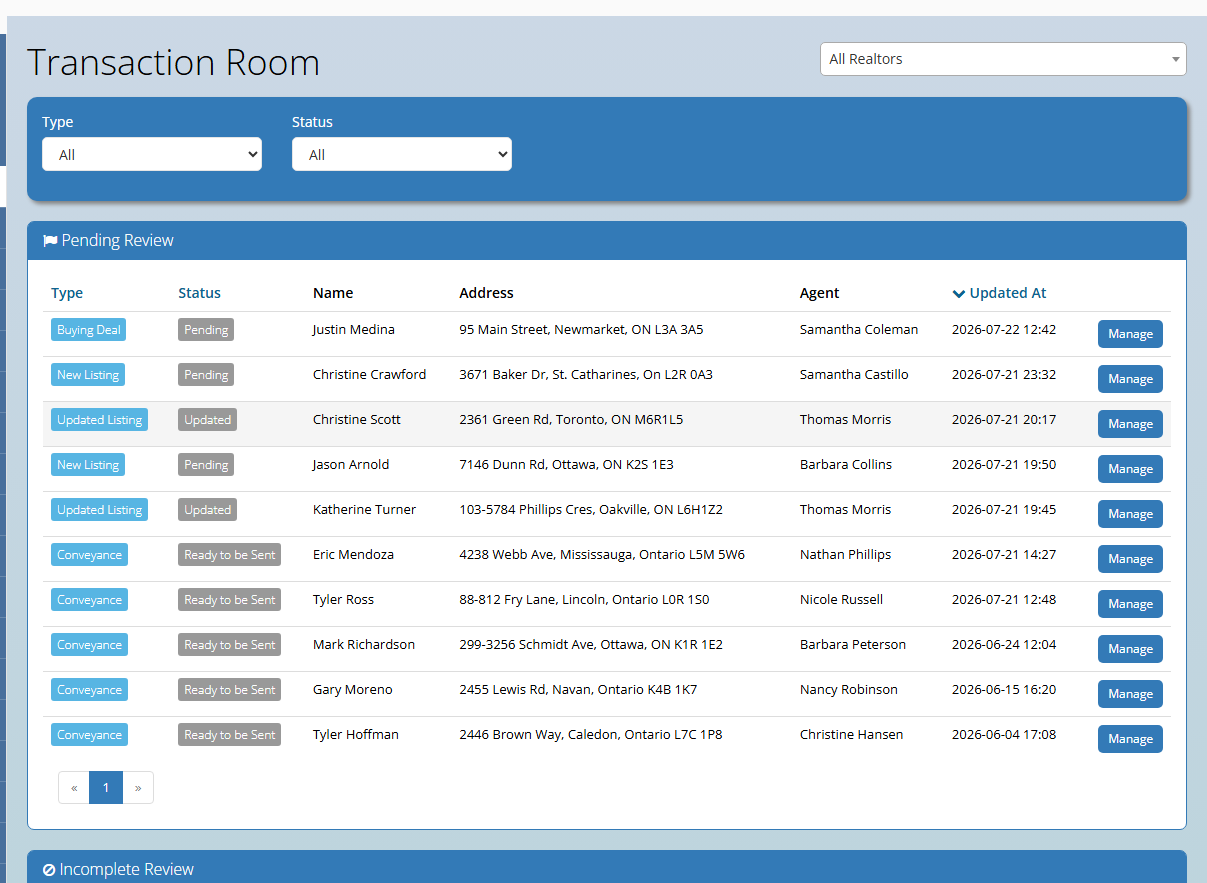Click agent name Barbara Peterson
The height and width of the screenshot is (883, 1207).
click(x=853, y=644)
